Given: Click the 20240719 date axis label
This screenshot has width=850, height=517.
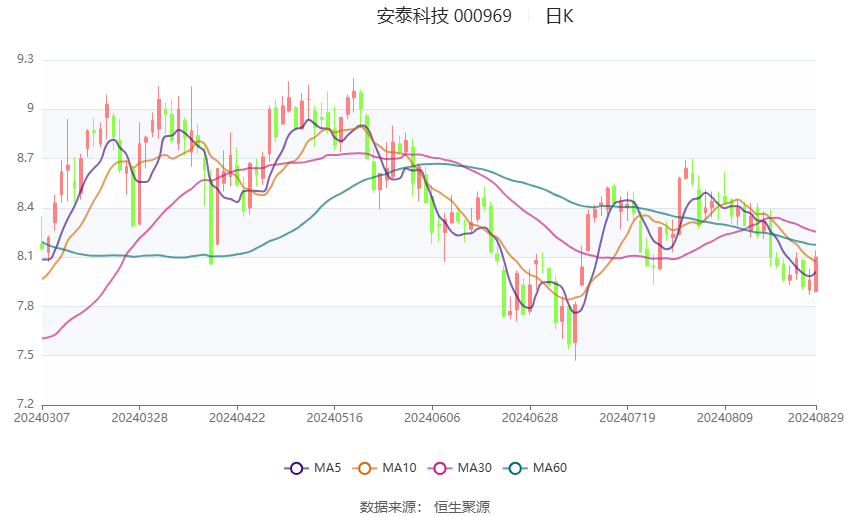Looking at the screenshot, I should click(x=627, y=418).
